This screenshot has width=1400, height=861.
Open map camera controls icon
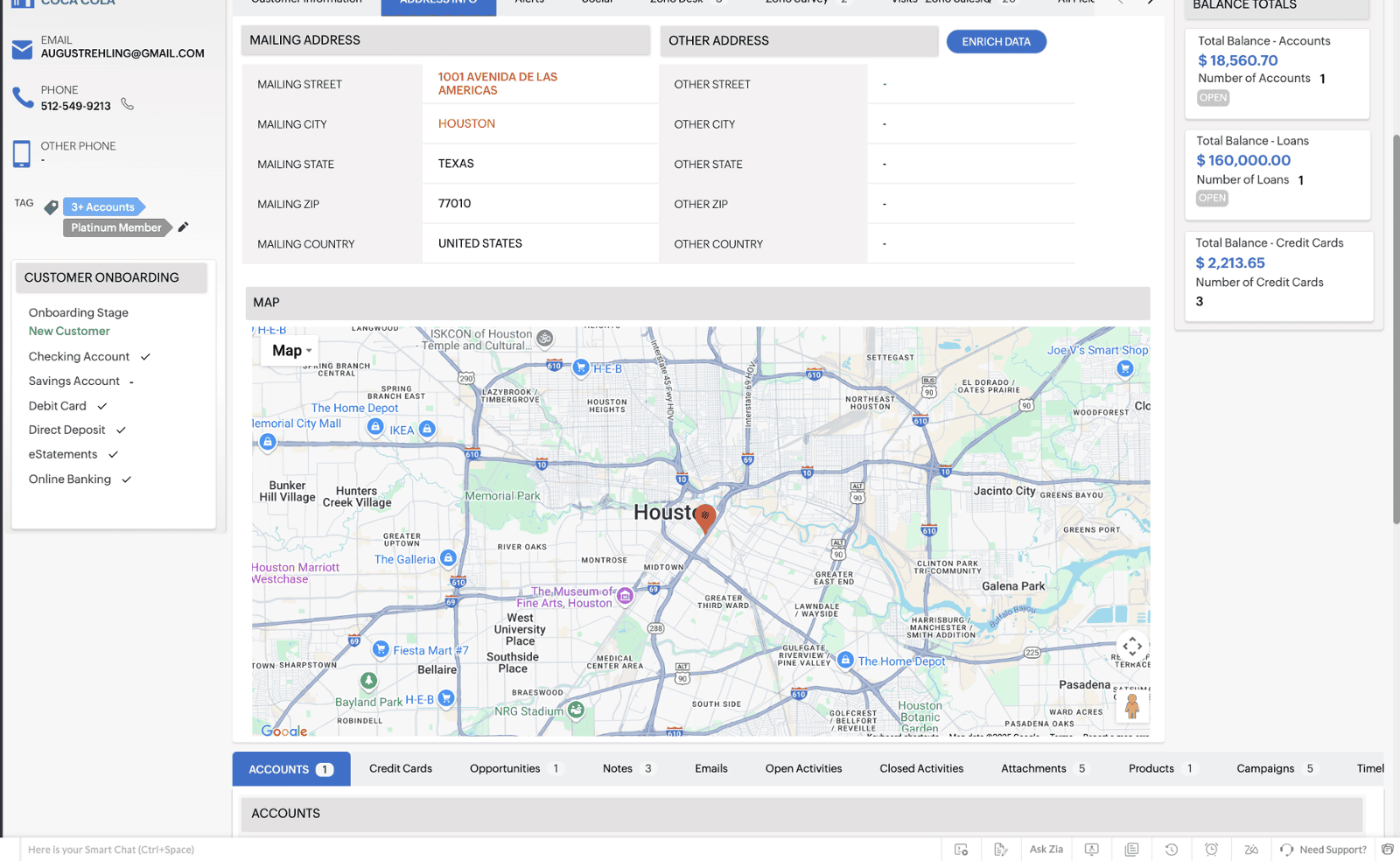1132,647
